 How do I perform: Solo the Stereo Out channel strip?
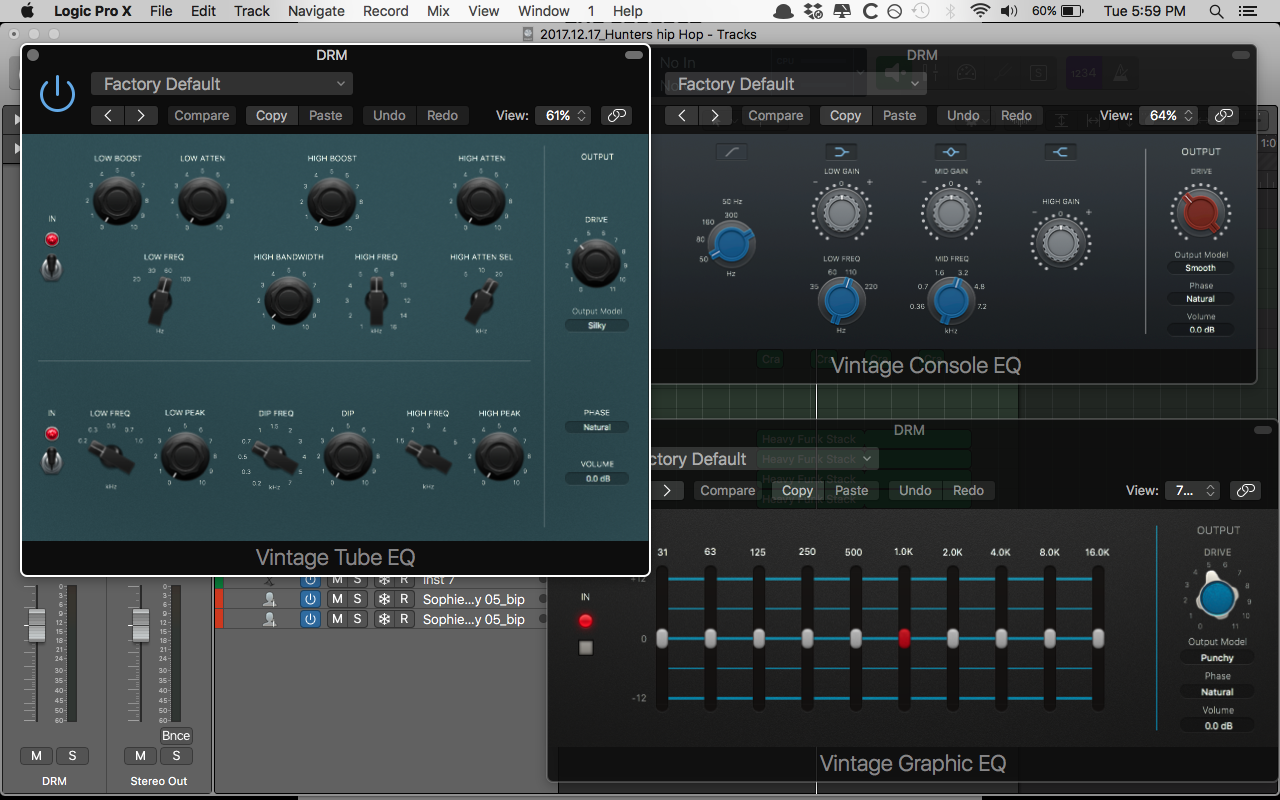tap(176, 756)
